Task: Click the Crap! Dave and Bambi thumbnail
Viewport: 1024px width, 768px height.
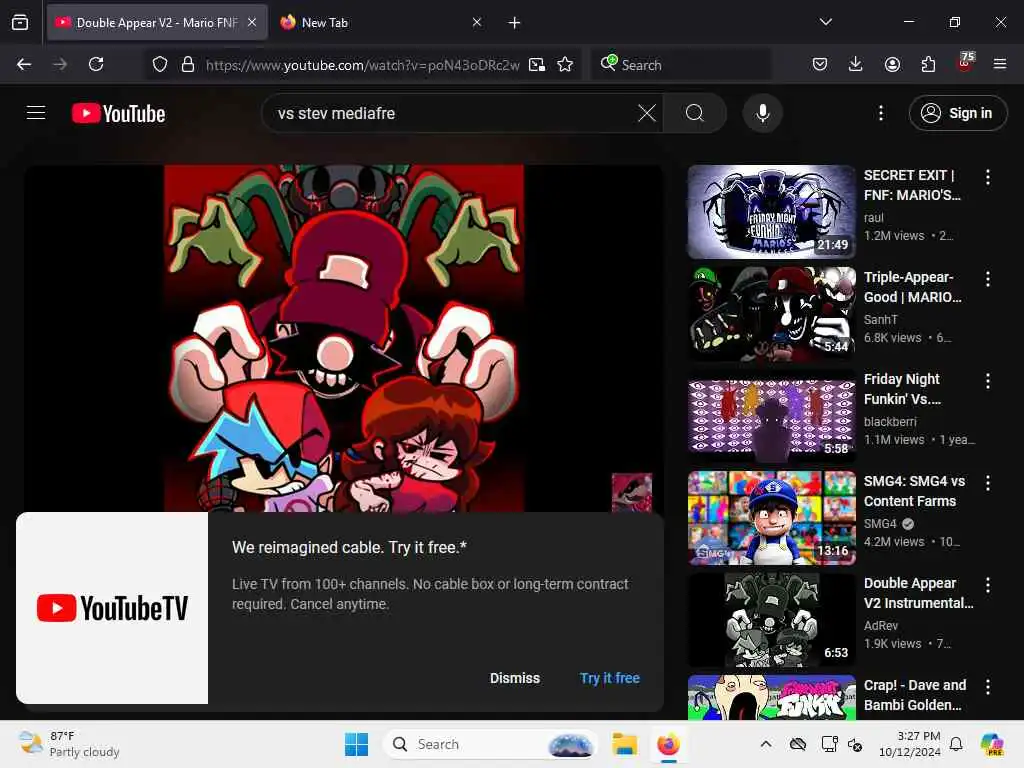Action: [771, 697]
